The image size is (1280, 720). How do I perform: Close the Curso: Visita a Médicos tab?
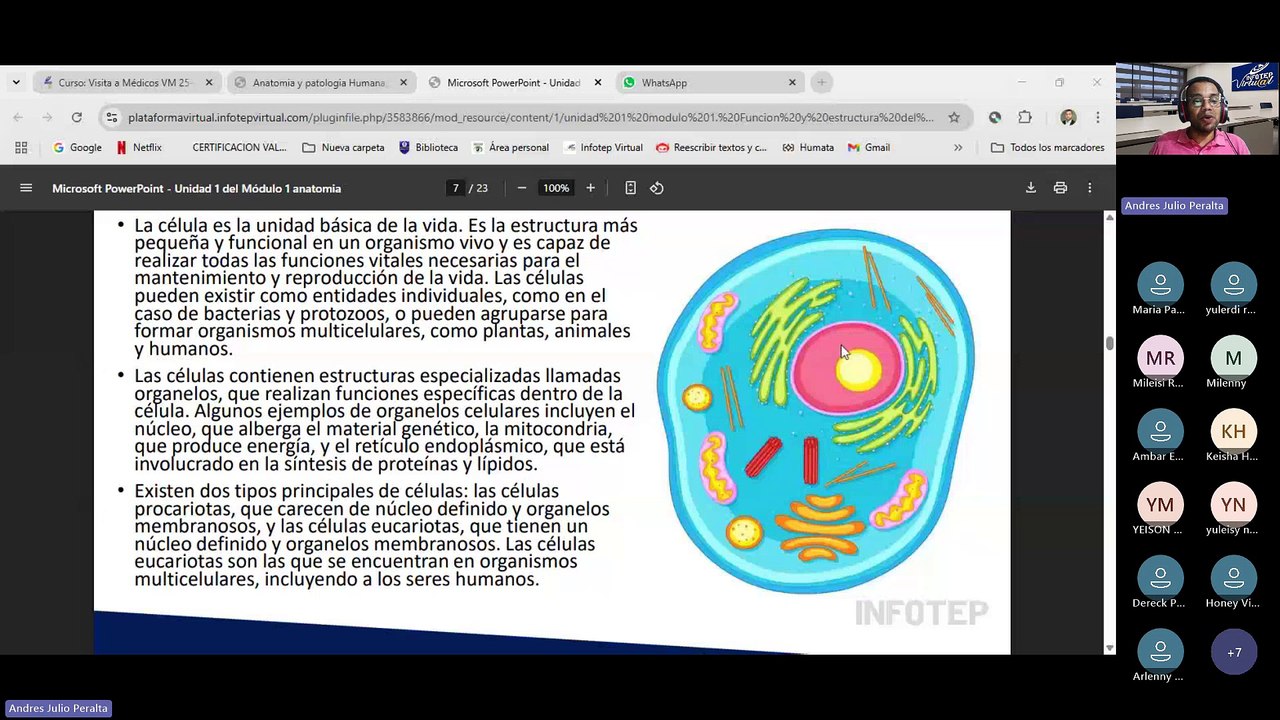pos(209,83)
